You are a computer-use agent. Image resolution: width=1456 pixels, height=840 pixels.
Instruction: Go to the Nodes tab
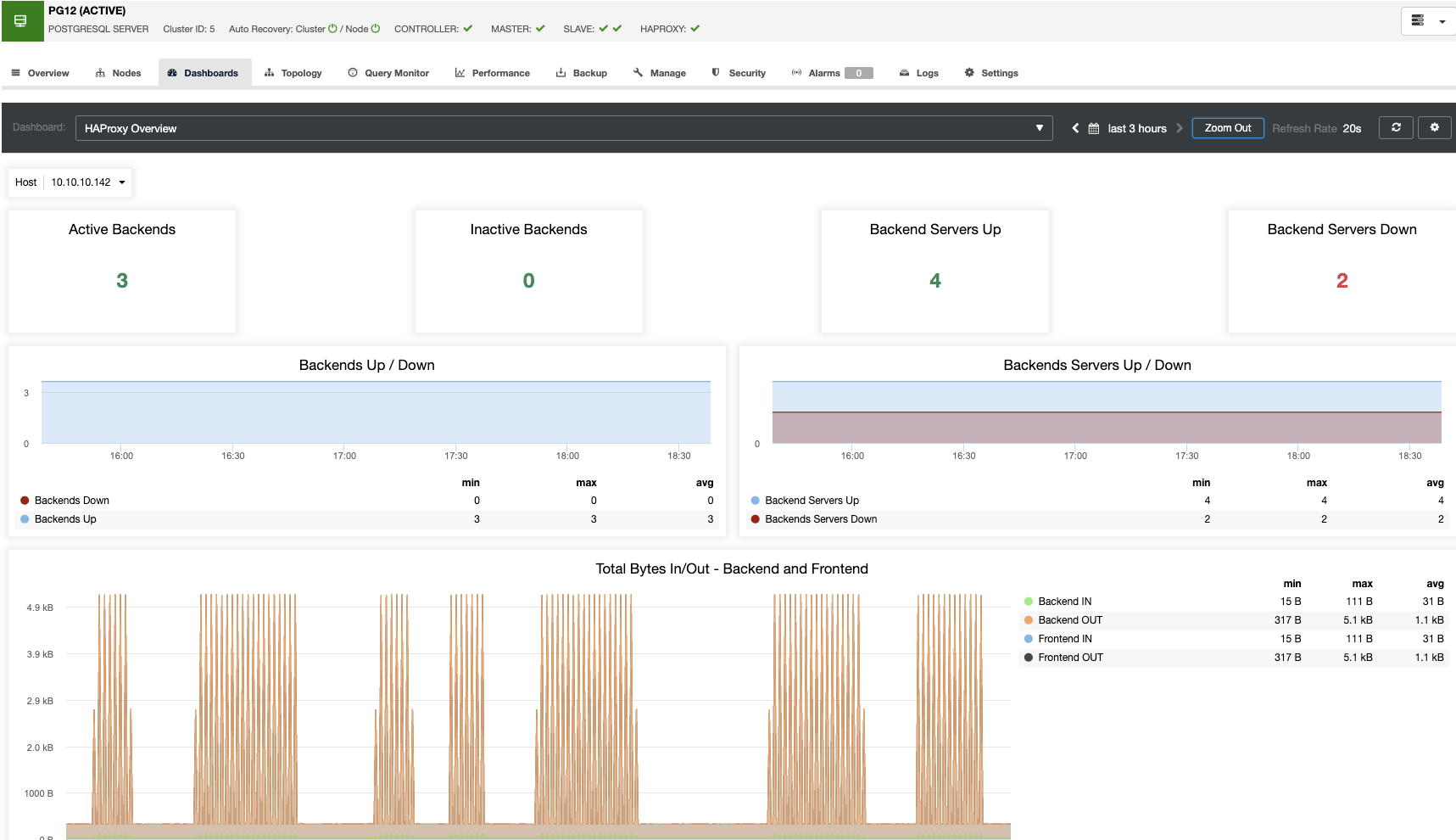(x=118, y=73)
